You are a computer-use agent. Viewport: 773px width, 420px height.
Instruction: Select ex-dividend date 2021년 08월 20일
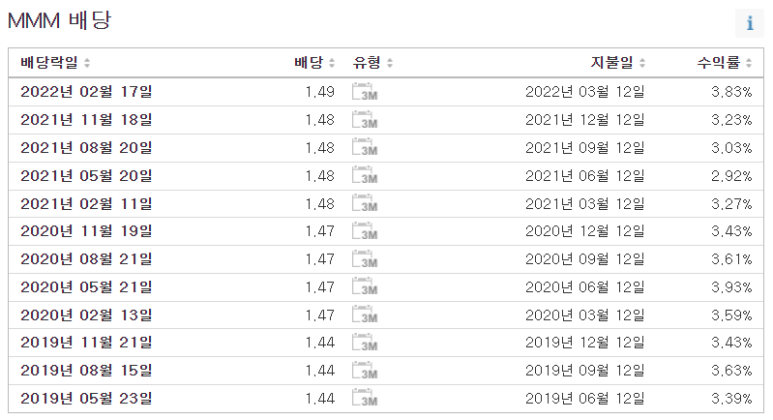86,148
